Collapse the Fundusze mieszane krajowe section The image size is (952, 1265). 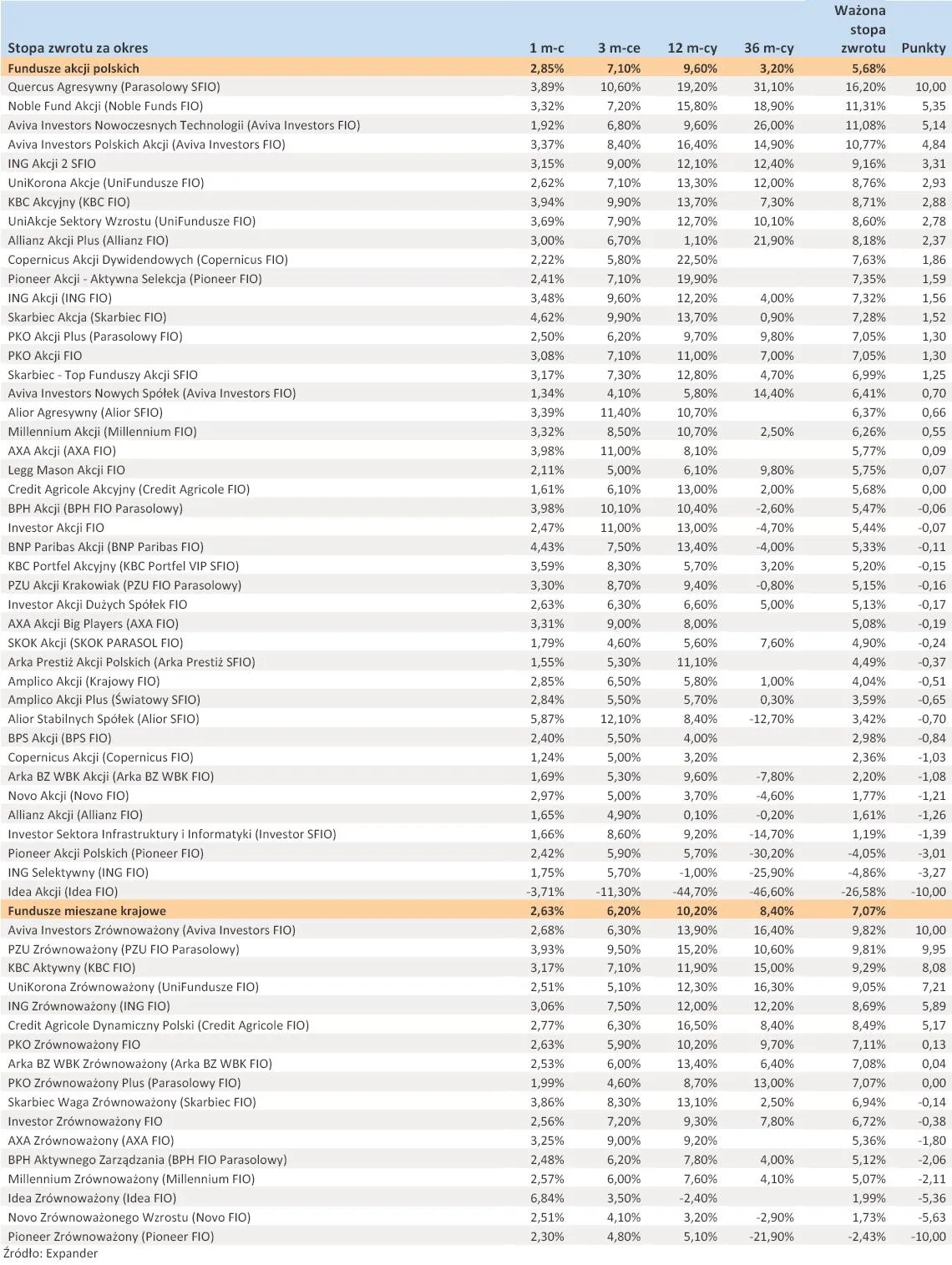(x=84, y=910)
